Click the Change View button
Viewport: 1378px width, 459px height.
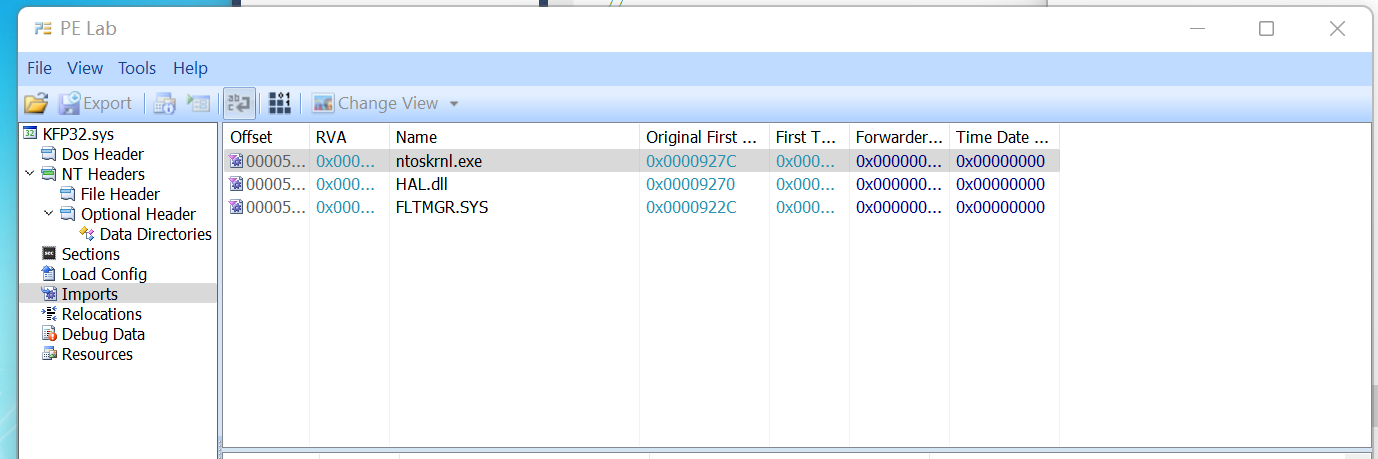375,103
